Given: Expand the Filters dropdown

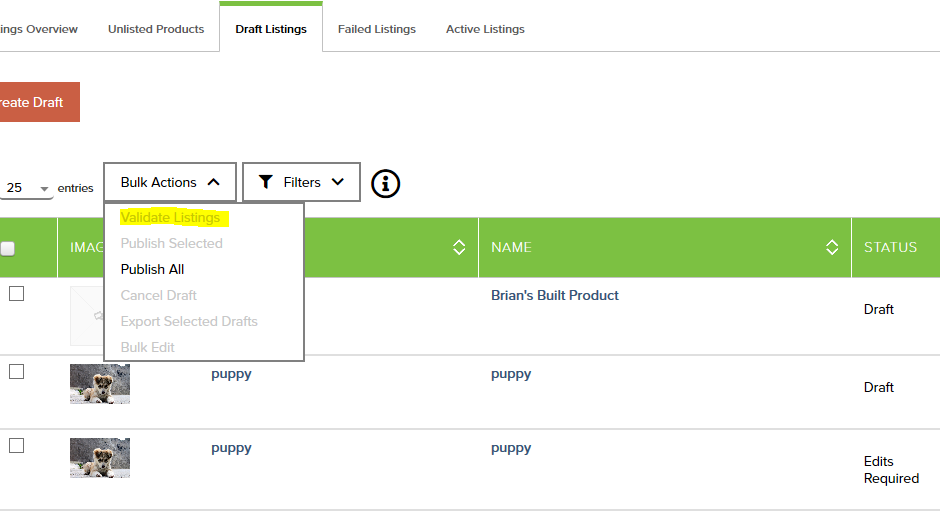Looking at the screenshot, I should (301, 182).
